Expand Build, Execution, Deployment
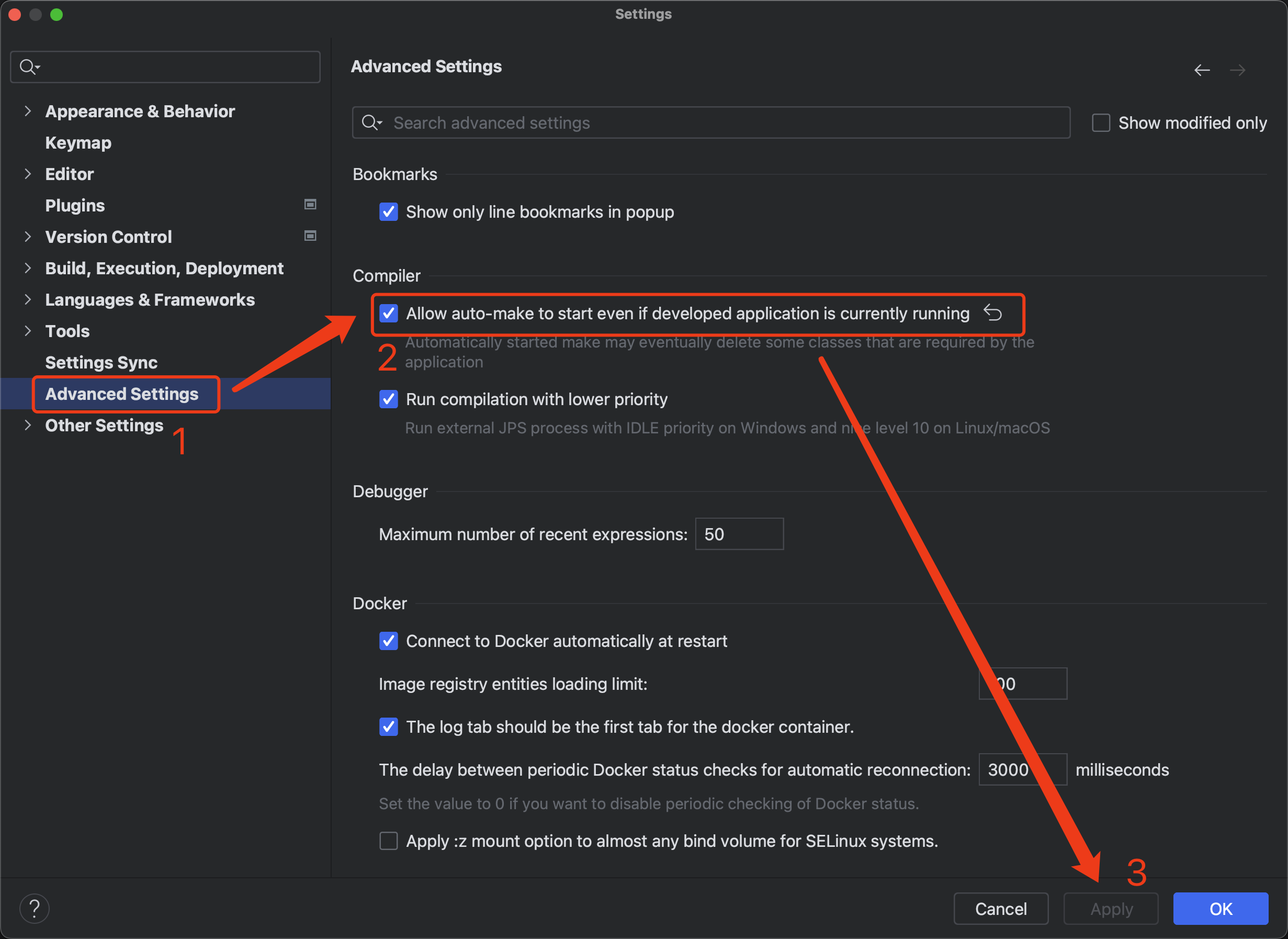The height and width of the screenshot is (939, 1288). pyautogui.click(x=28, y=267)
